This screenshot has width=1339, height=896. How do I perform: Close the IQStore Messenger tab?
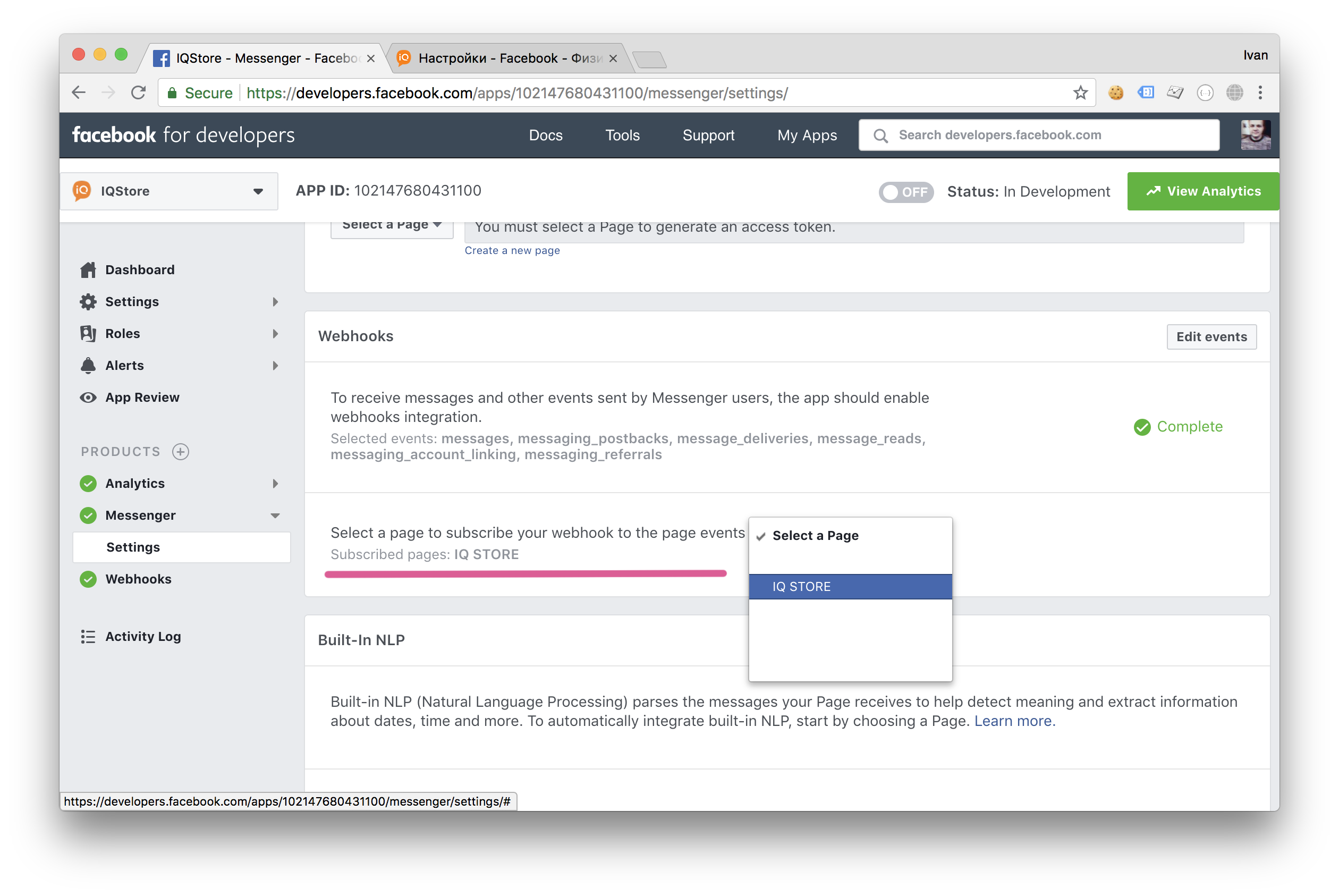coord(371,58)
